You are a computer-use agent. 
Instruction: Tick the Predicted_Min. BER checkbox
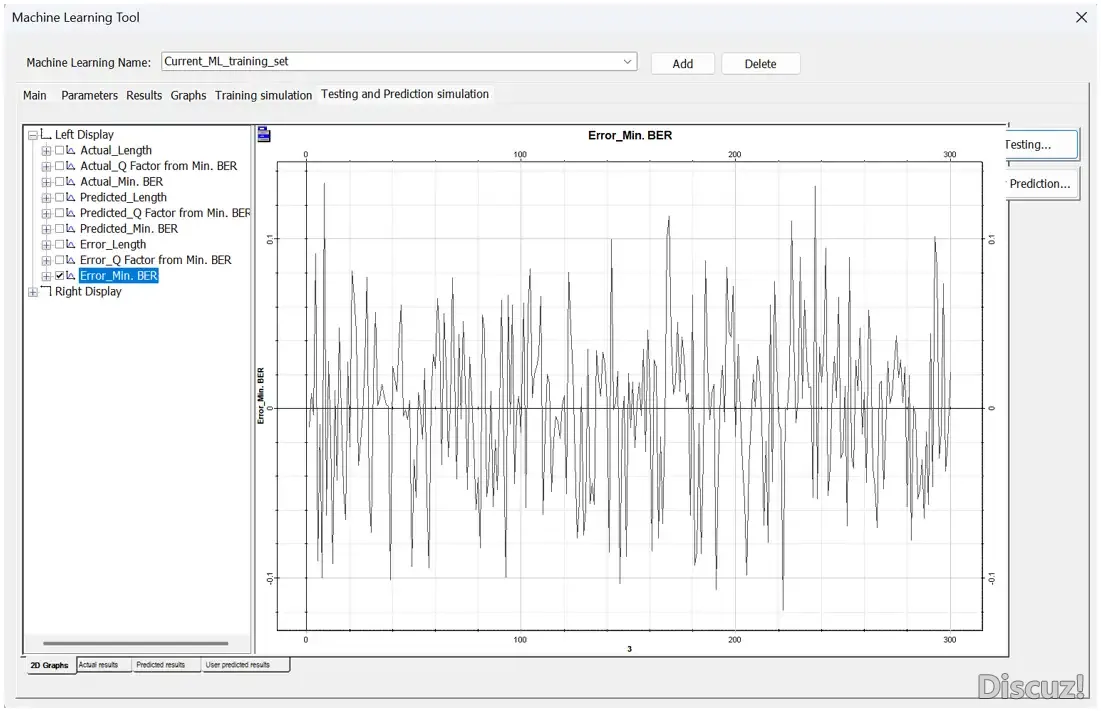(x=60, y=229)
